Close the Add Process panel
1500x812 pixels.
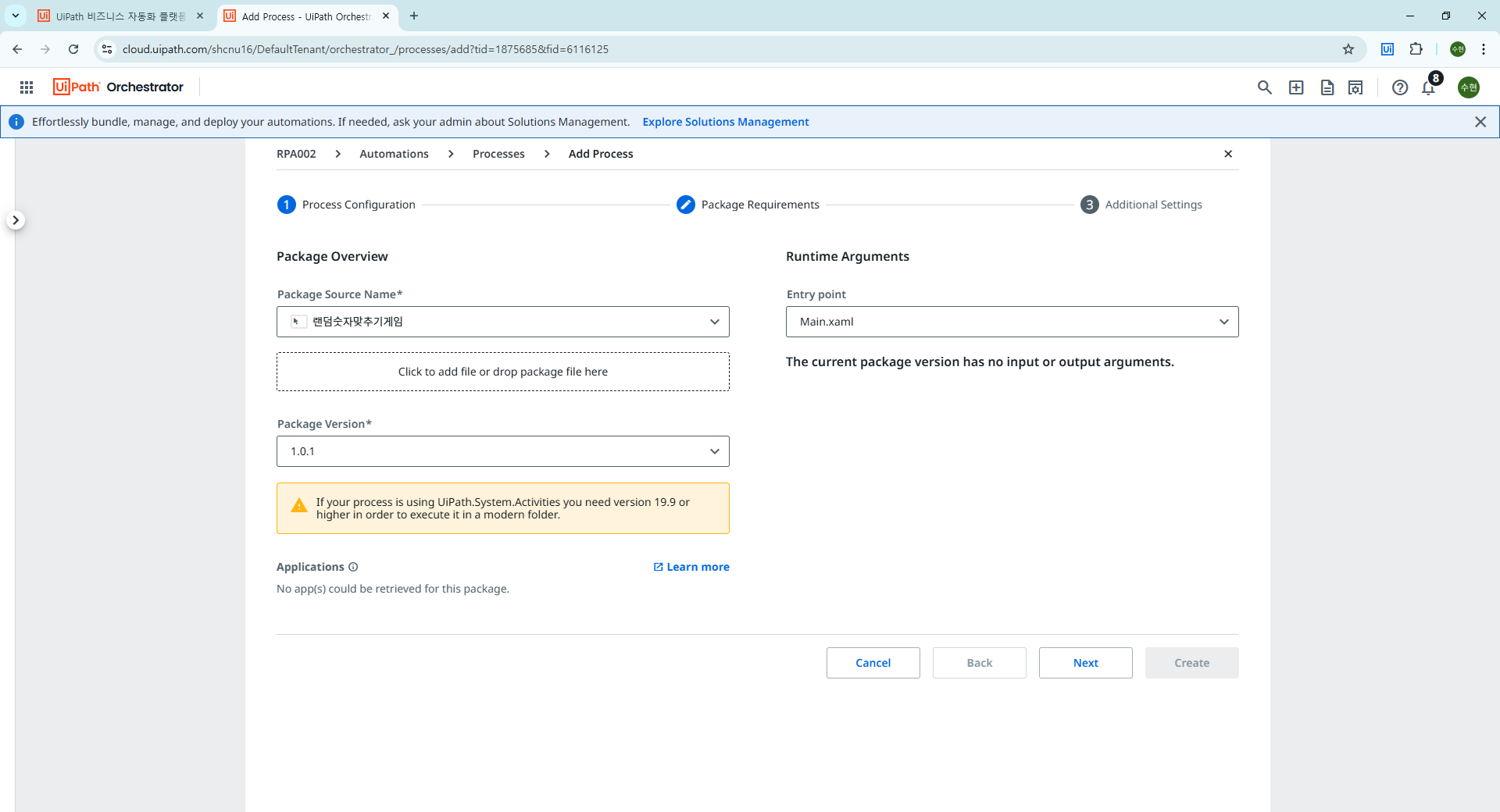[x=1228, y=154]
